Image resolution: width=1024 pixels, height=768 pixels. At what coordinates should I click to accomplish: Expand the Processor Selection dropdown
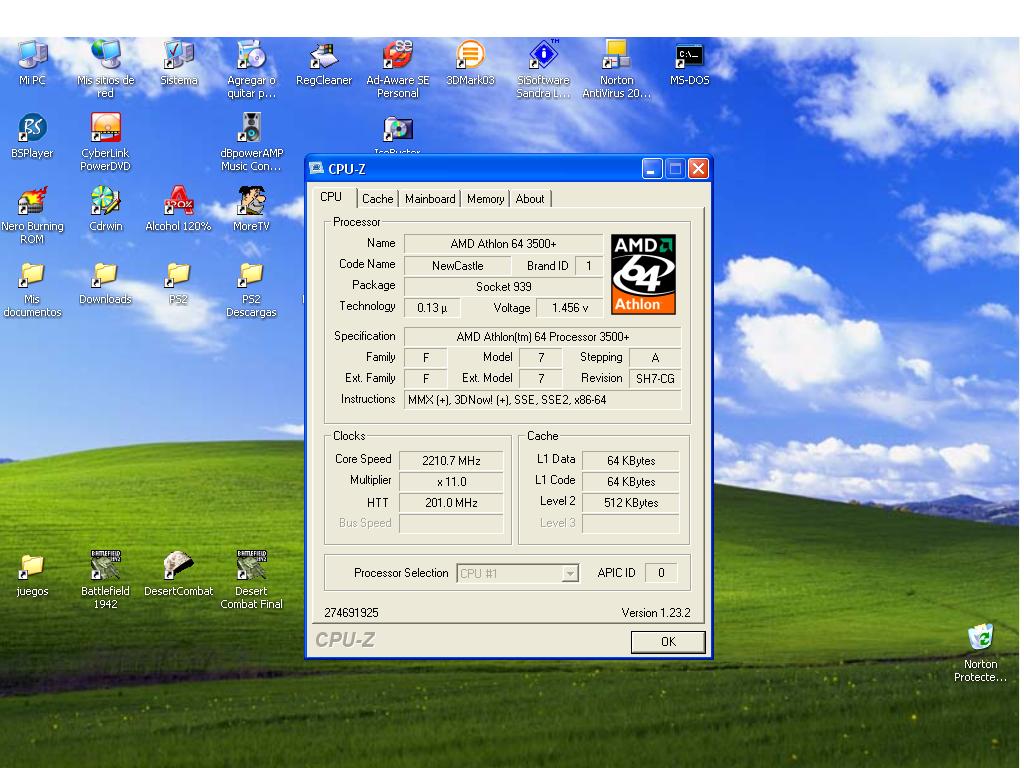pos(570,573)
